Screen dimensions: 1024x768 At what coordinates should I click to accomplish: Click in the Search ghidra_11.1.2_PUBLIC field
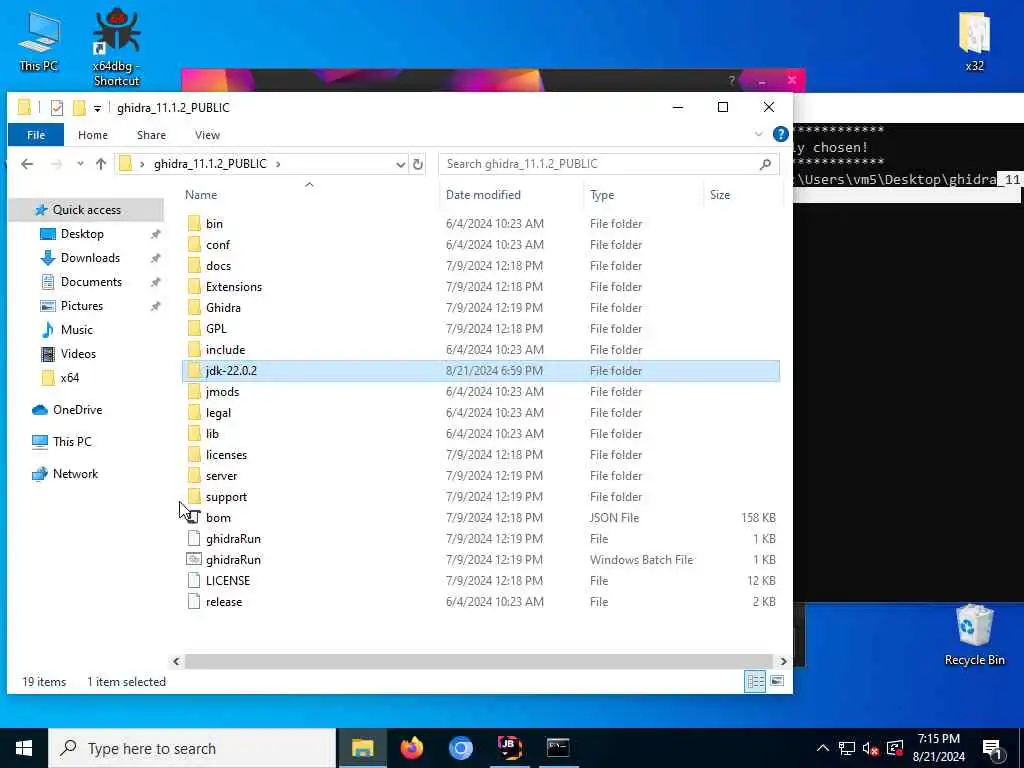[601, 164]
